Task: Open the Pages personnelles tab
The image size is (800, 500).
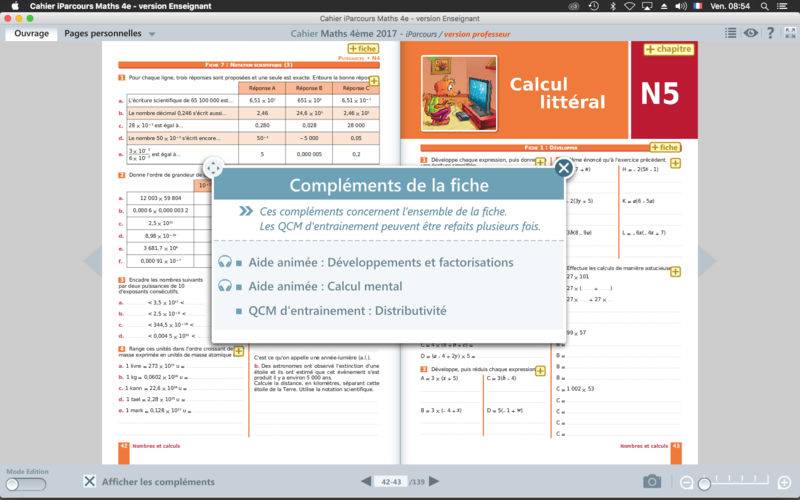Action: tap(103, 33)
